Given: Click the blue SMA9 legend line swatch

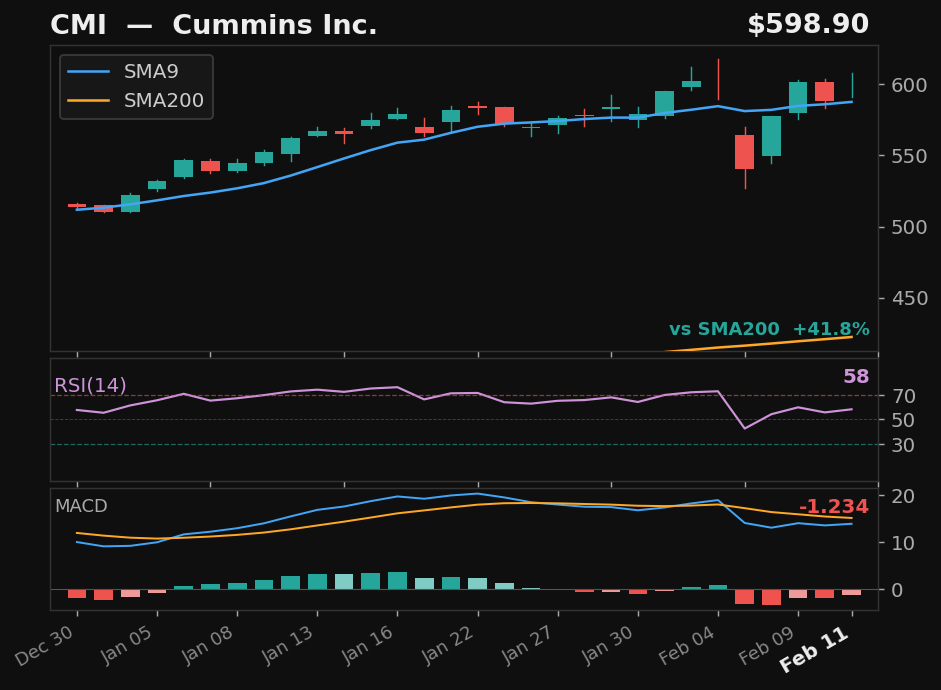Looking at the screenshot, I should pos(89,71).
